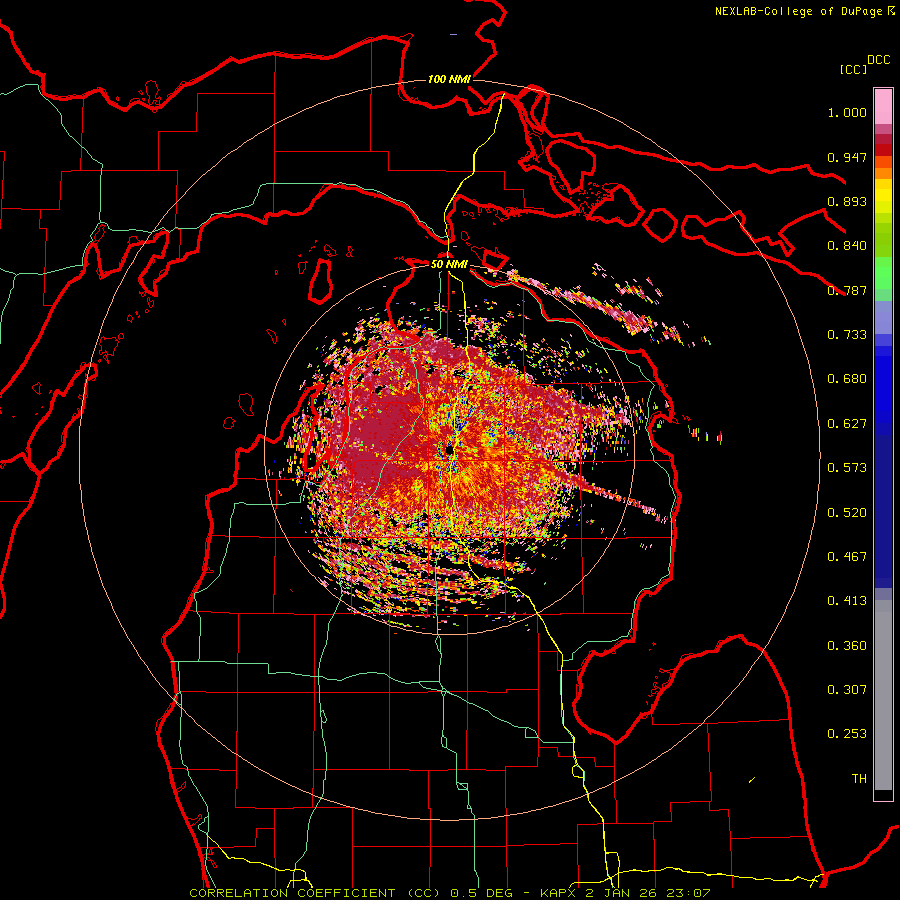Click the 0.733 scale value
Screen dimensions: 900x900
pyautogui.click(x=847, y=335)
